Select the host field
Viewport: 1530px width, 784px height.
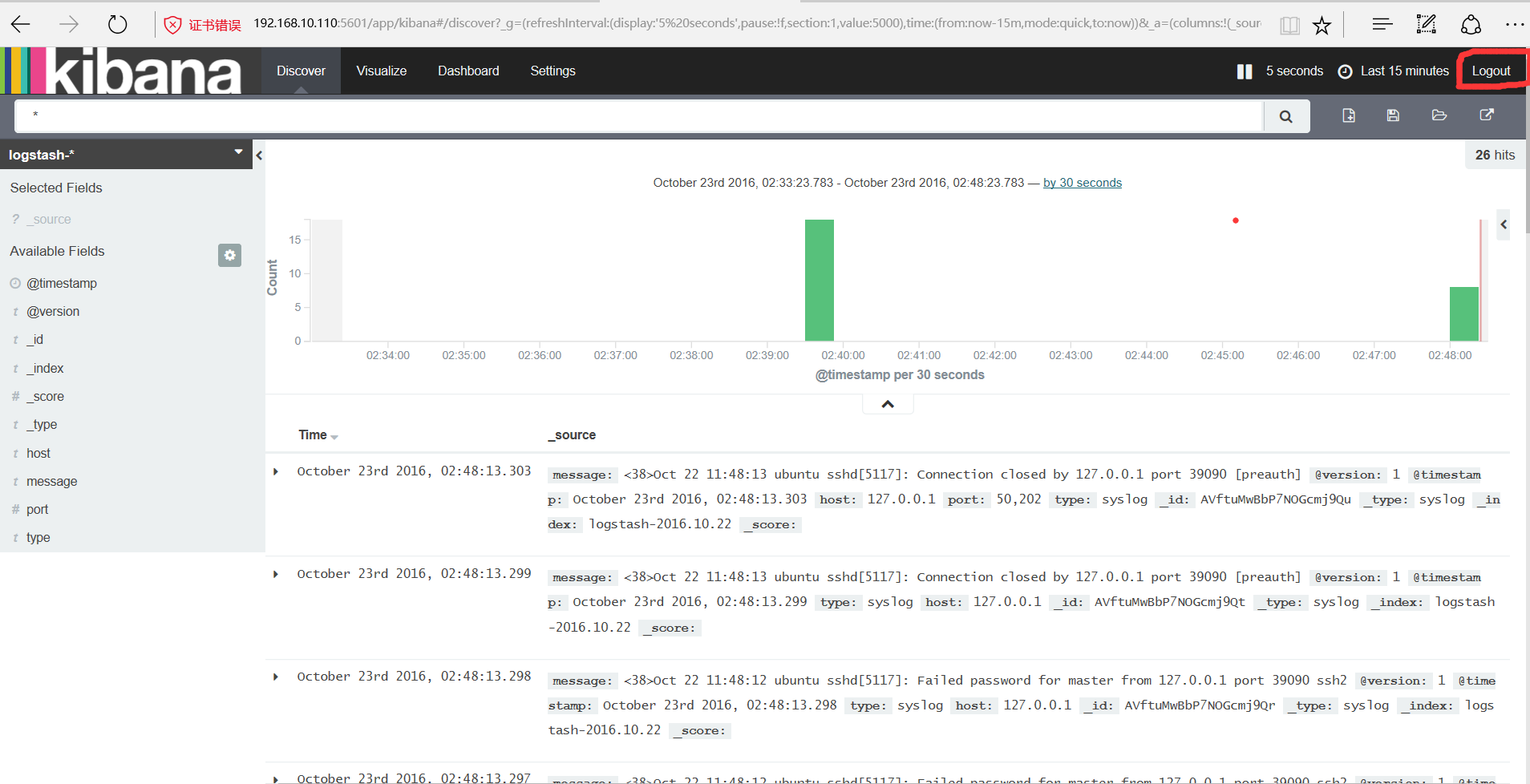38,453
